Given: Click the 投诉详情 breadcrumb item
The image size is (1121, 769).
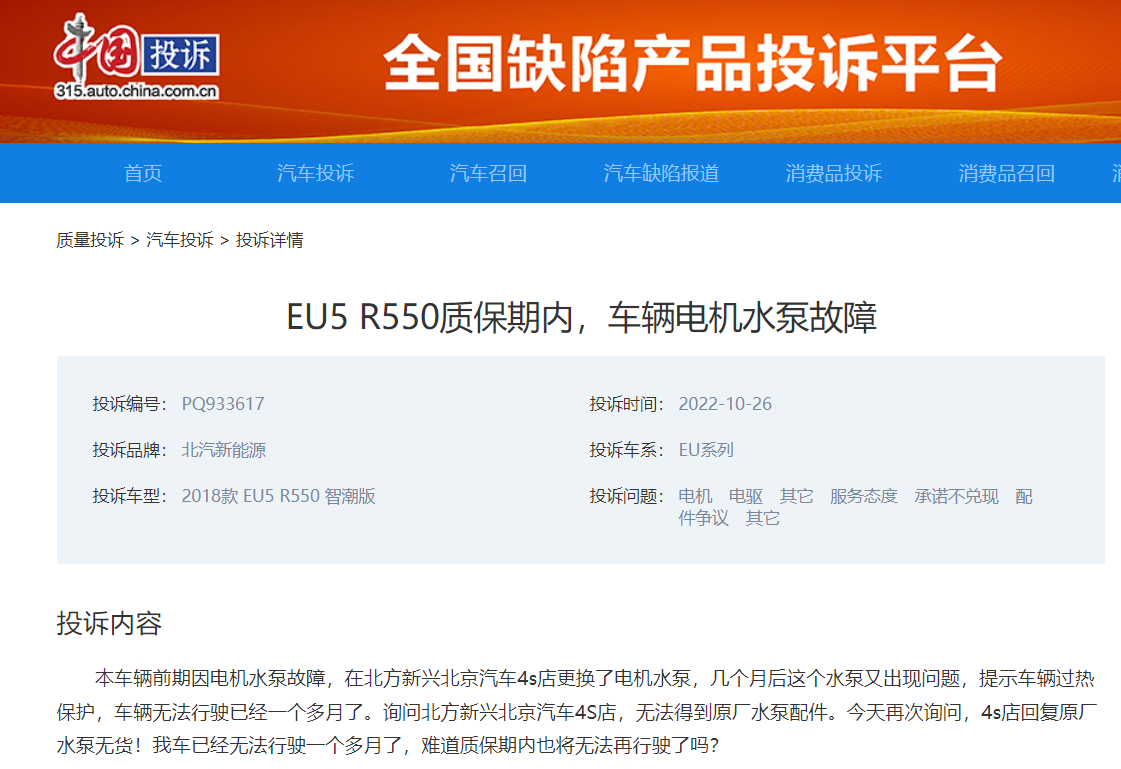Looking at the screenshot, I should (x=270, y=240).
